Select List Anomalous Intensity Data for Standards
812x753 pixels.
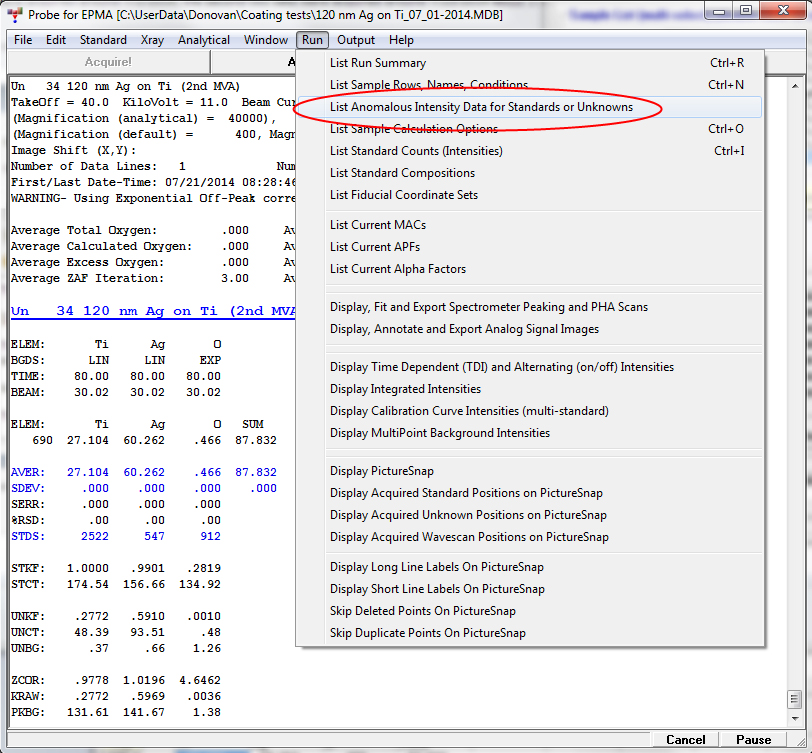[x=481, y=107]
